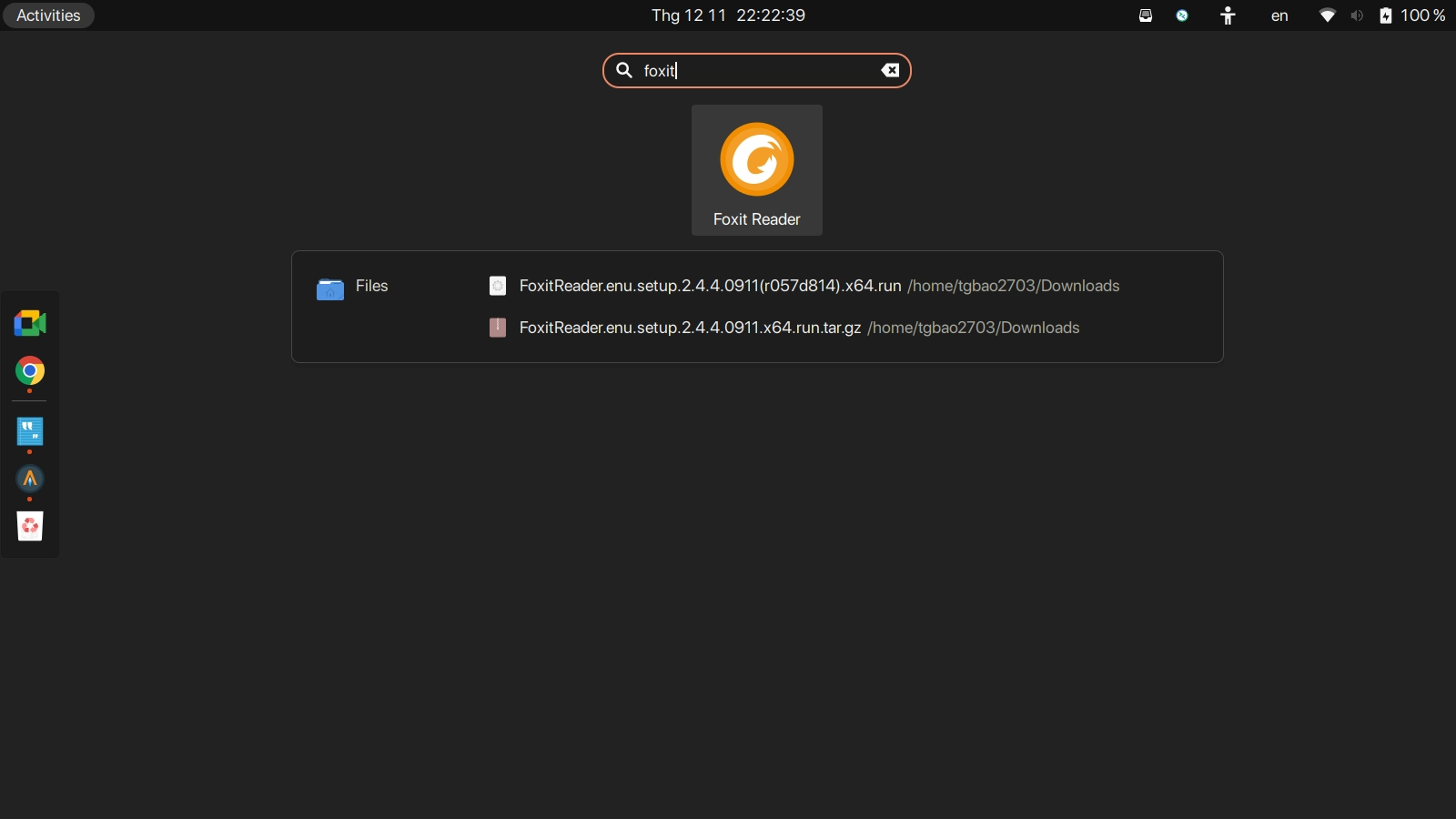Clear the search text with backspace icon
Screen dimensions: 1456x819
pos(890,70)
